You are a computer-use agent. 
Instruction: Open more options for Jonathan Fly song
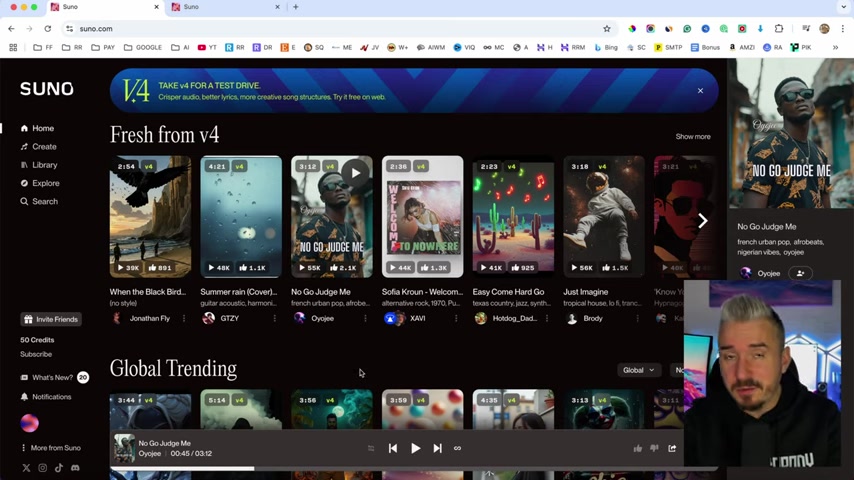point(184,318)
